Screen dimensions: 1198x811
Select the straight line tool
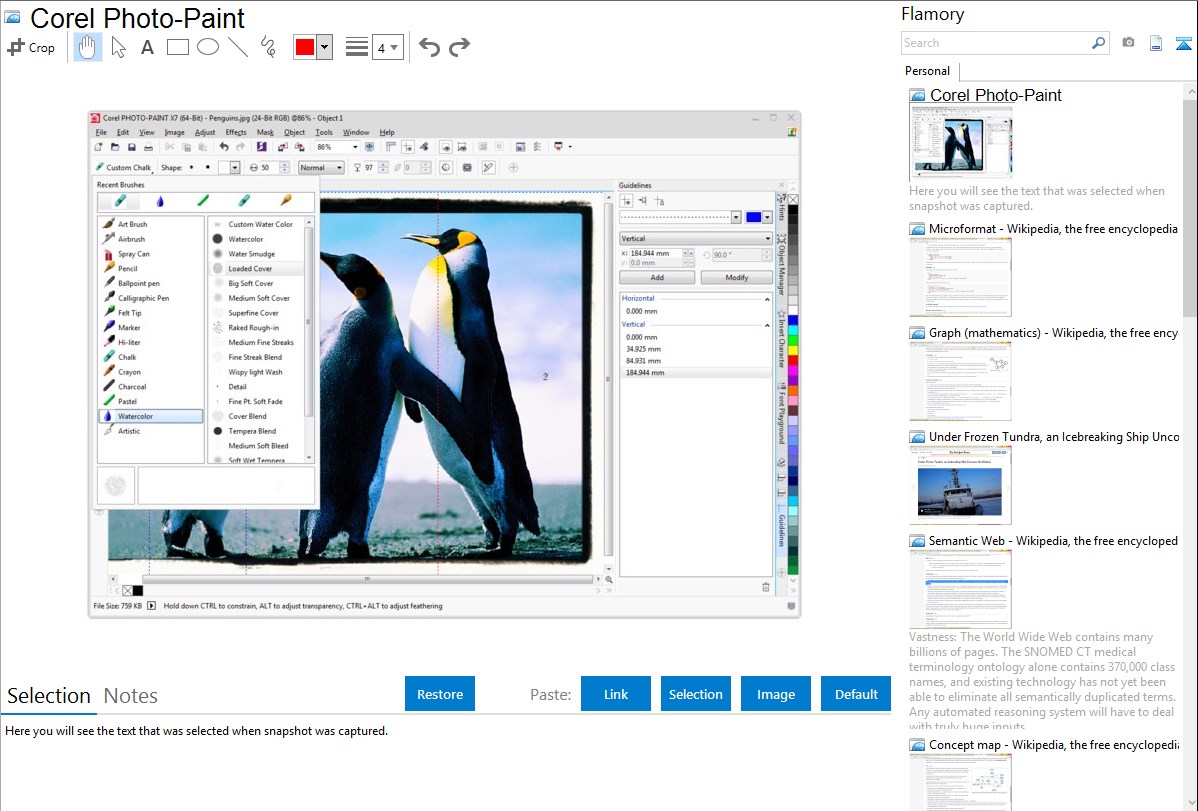click(x=238, y=47)
